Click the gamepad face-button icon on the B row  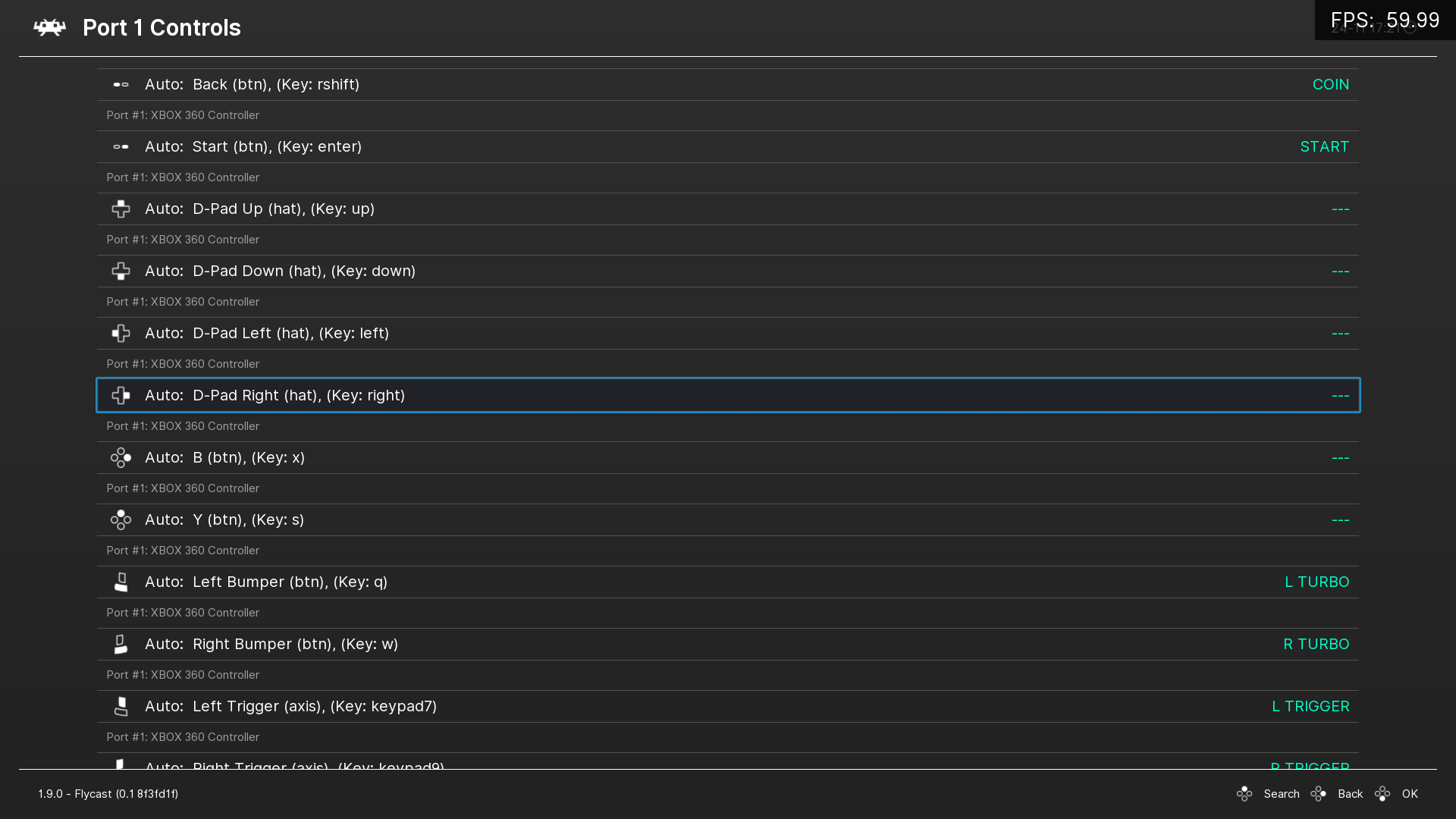[x=121, y=457]
